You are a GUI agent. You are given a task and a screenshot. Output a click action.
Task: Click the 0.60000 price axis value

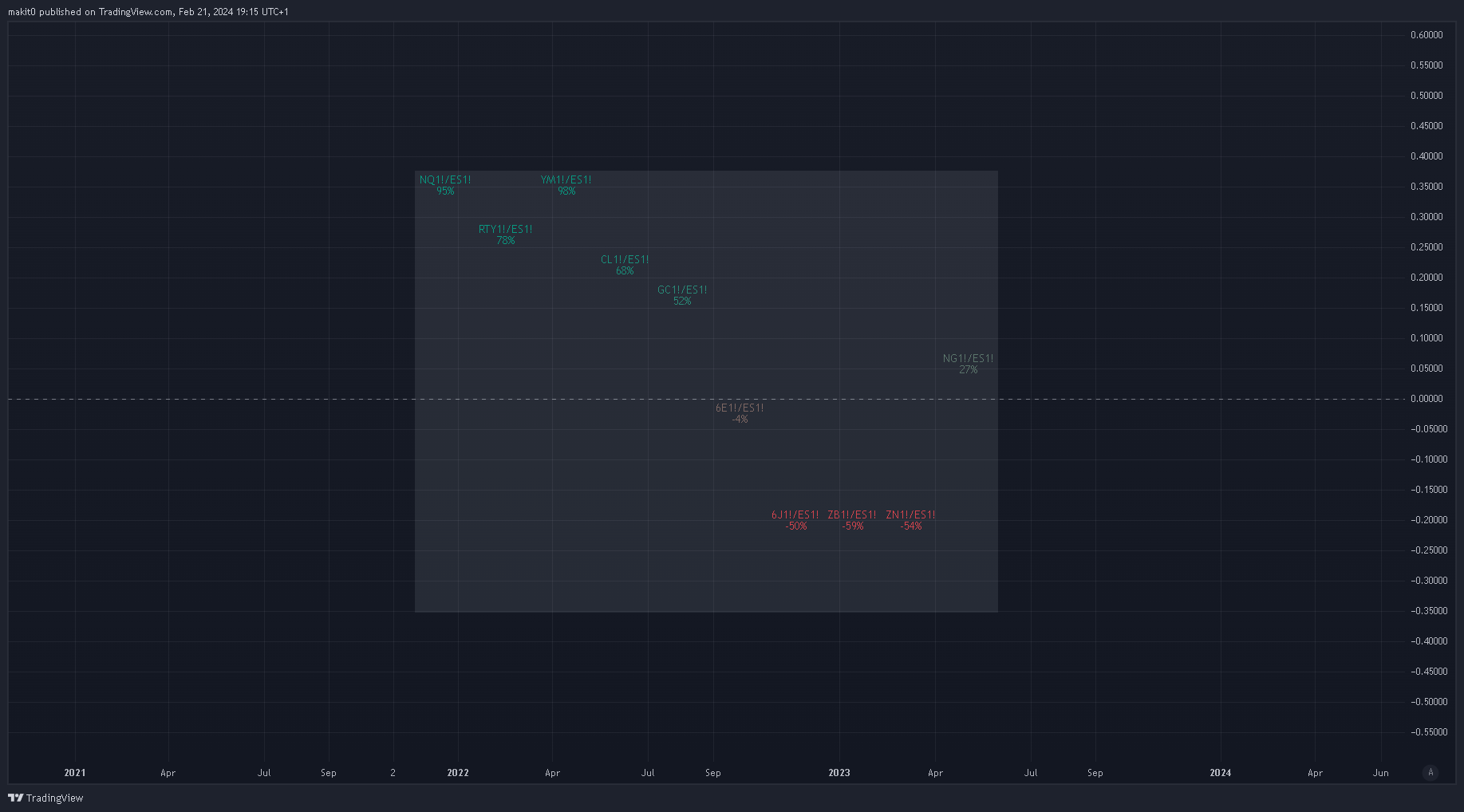point(1427,35)
